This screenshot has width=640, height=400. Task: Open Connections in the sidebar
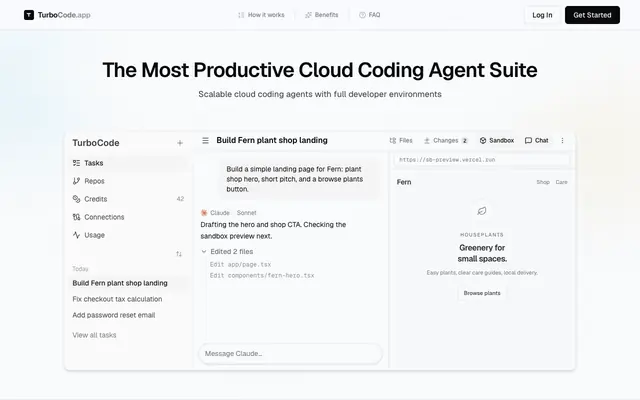[x=129, y=217]
